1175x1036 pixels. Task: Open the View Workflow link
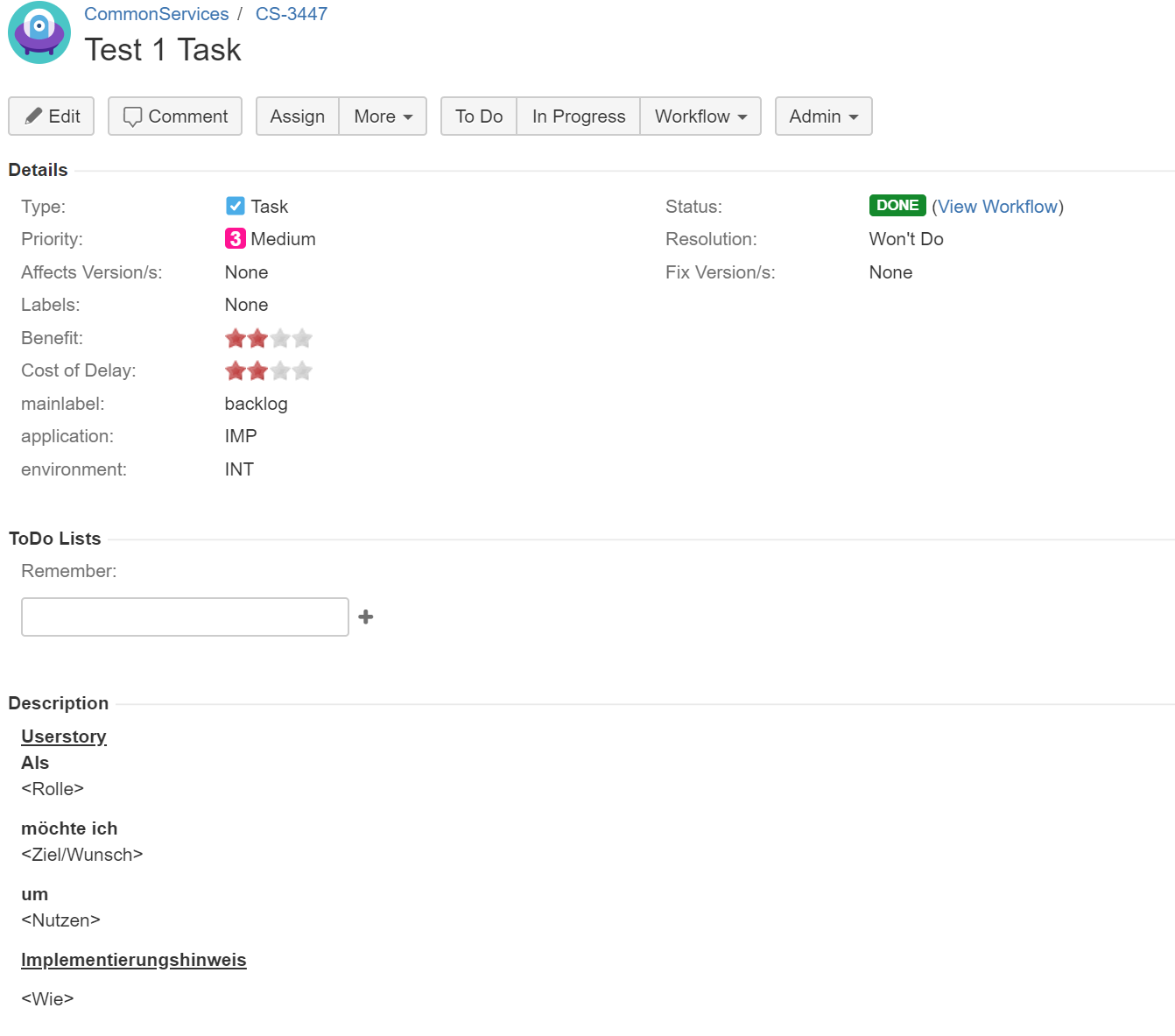tap(997, 207)
